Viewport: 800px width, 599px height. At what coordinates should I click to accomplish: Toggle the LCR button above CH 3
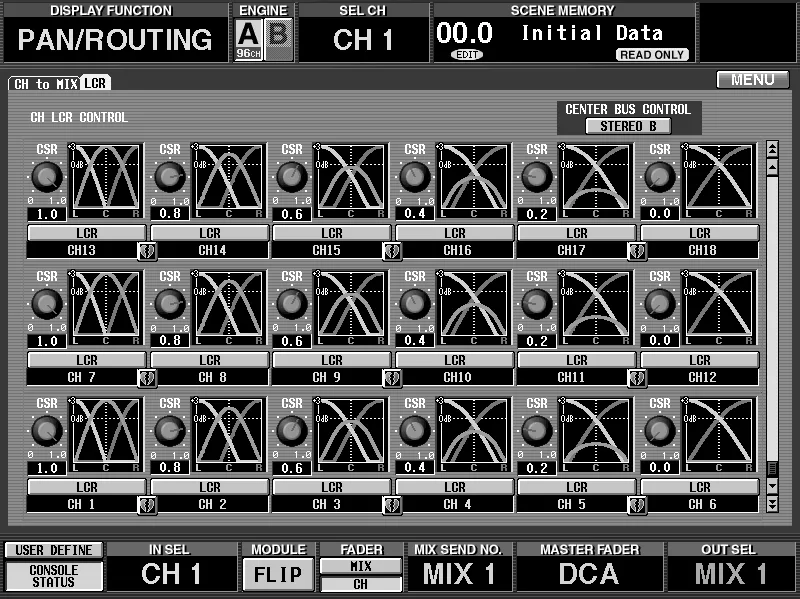[332, 487]
